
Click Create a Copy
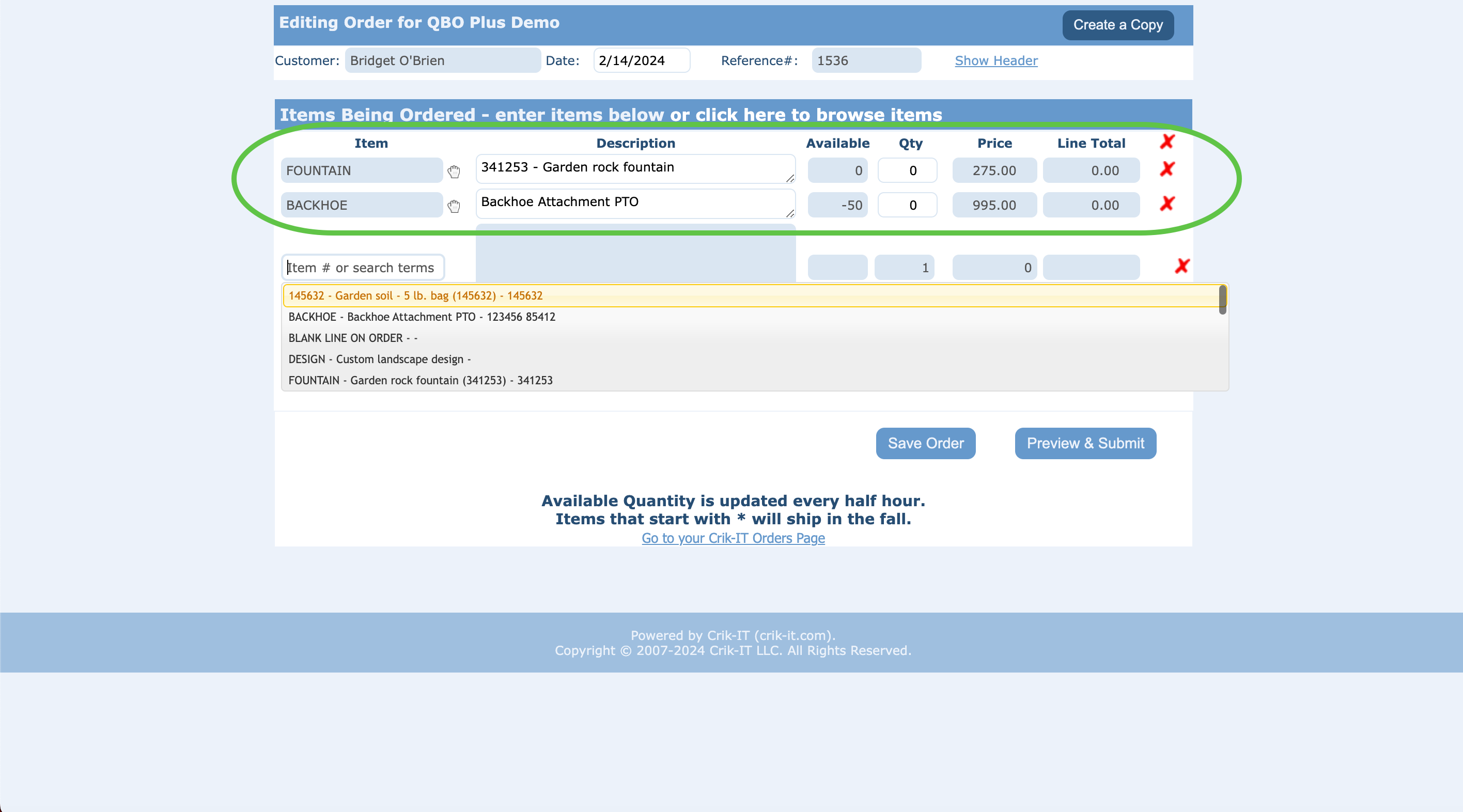(x=1118, y=25)
